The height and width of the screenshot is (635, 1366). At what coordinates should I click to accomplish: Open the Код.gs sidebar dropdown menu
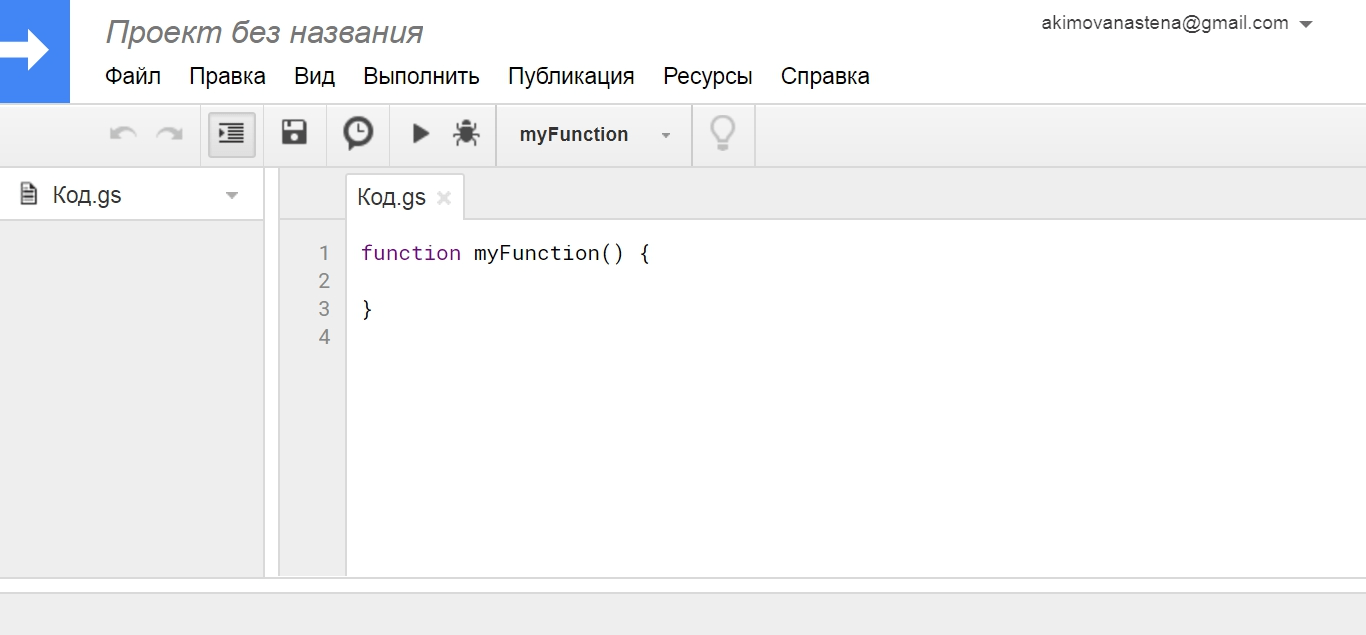(234, 194)
